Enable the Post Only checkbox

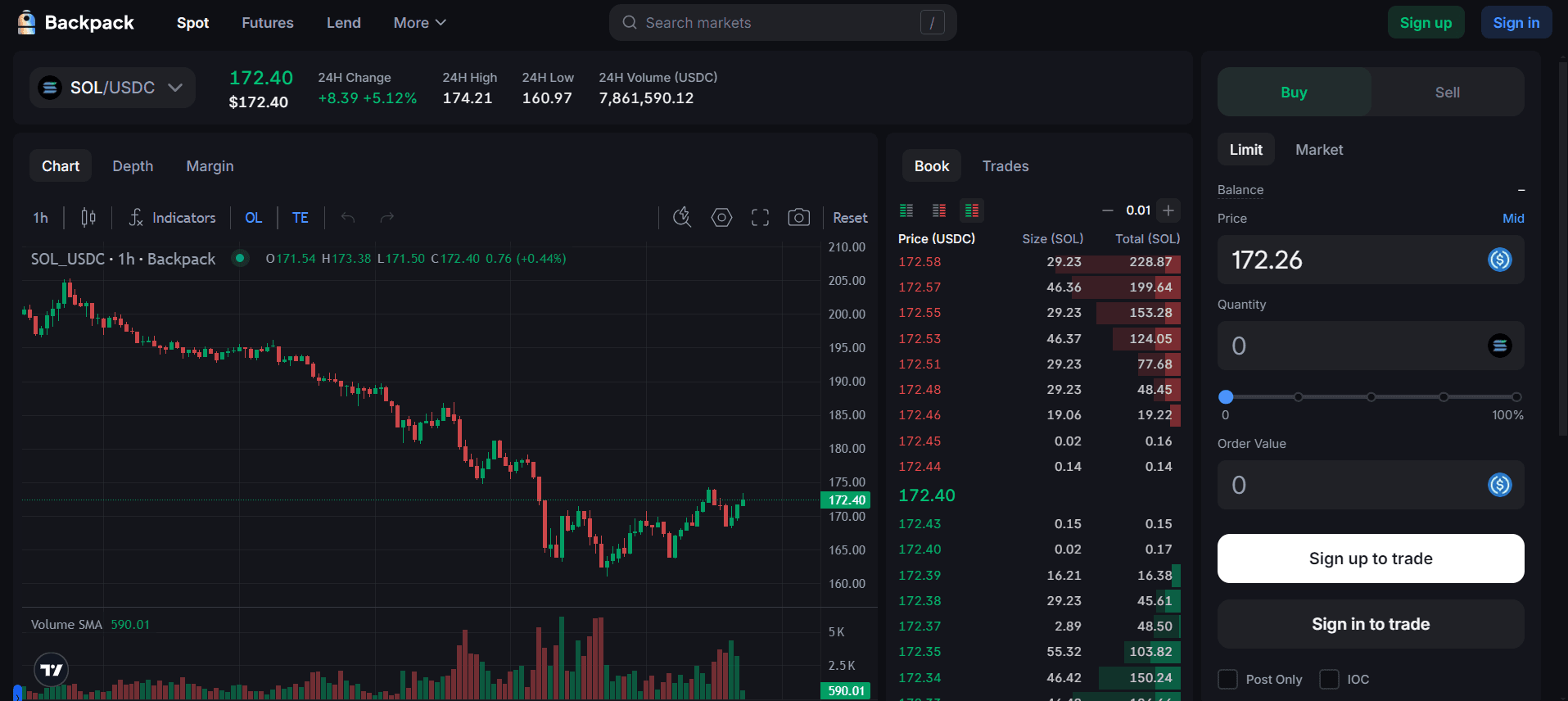[1227, 679]
